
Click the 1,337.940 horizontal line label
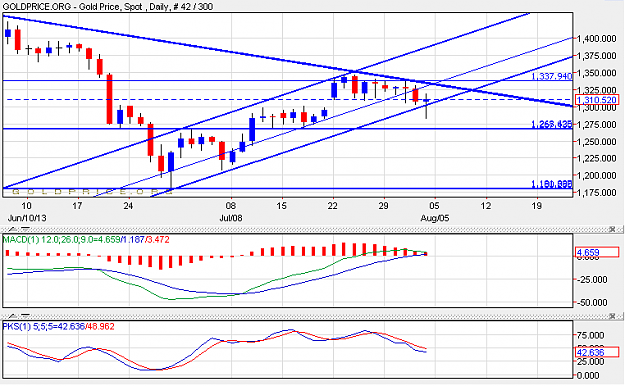click(552, 76)
